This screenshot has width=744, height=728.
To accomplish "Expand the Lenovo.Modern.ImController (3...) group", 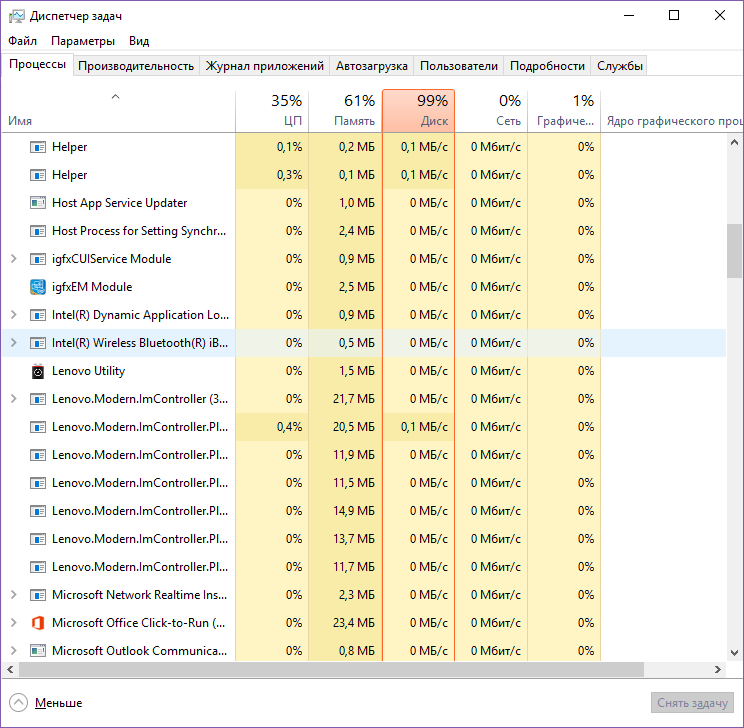I will tap(13, 399).
